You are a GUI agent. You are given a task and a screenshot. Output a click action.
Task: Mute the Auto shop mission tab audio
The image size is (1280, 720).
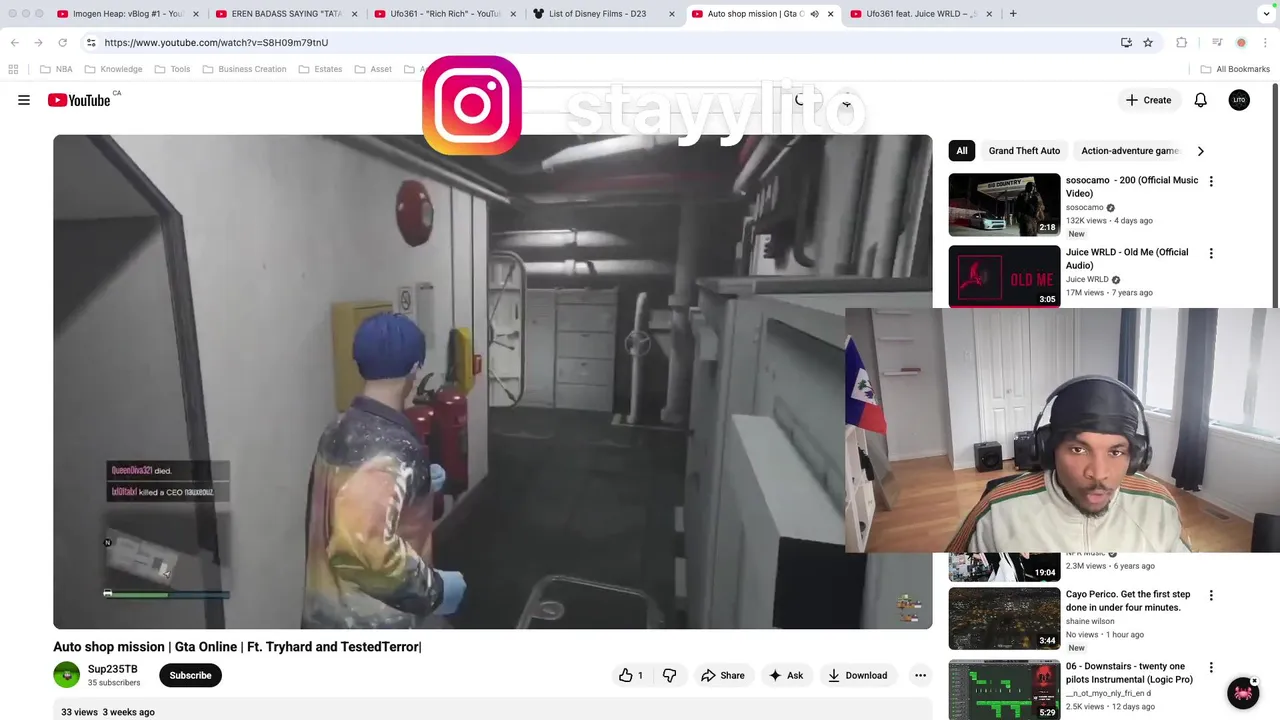click(x=814, y=14)
